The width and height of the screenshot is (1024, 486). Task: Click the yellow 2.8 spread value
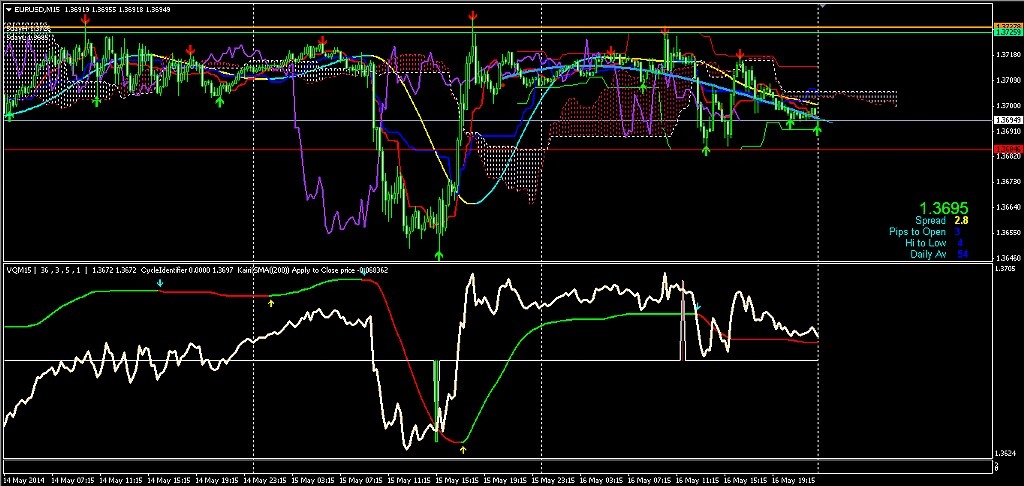click(961, 221)
